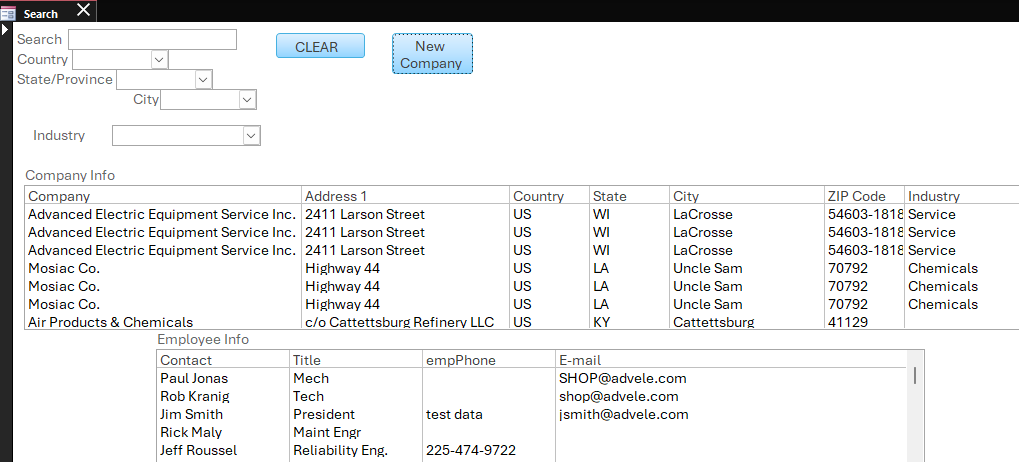This screenshot has height=462, width=1019.
Task: Select the Search tab
Action: click(48, 11)
